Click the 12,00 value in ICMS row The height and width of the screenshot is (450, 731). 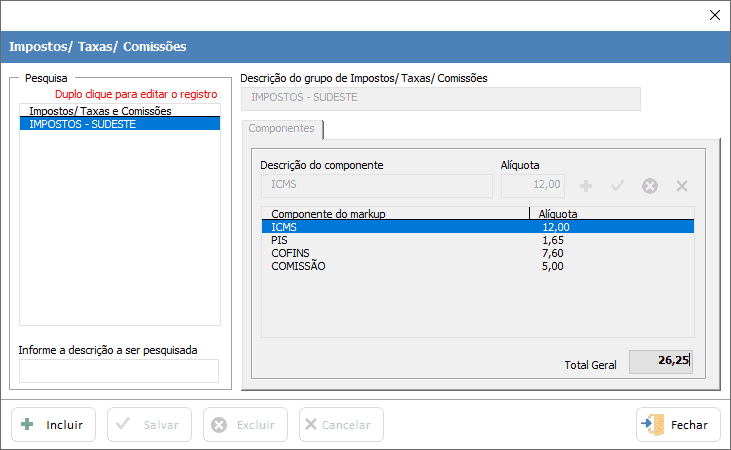click(x=556, y=227)
